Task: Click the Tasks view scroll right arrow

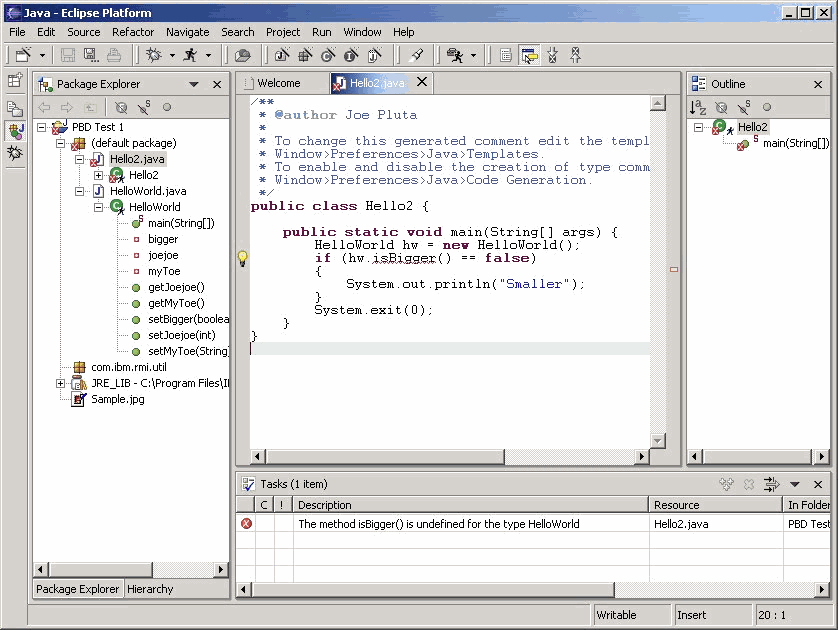Action: (822, 589)
